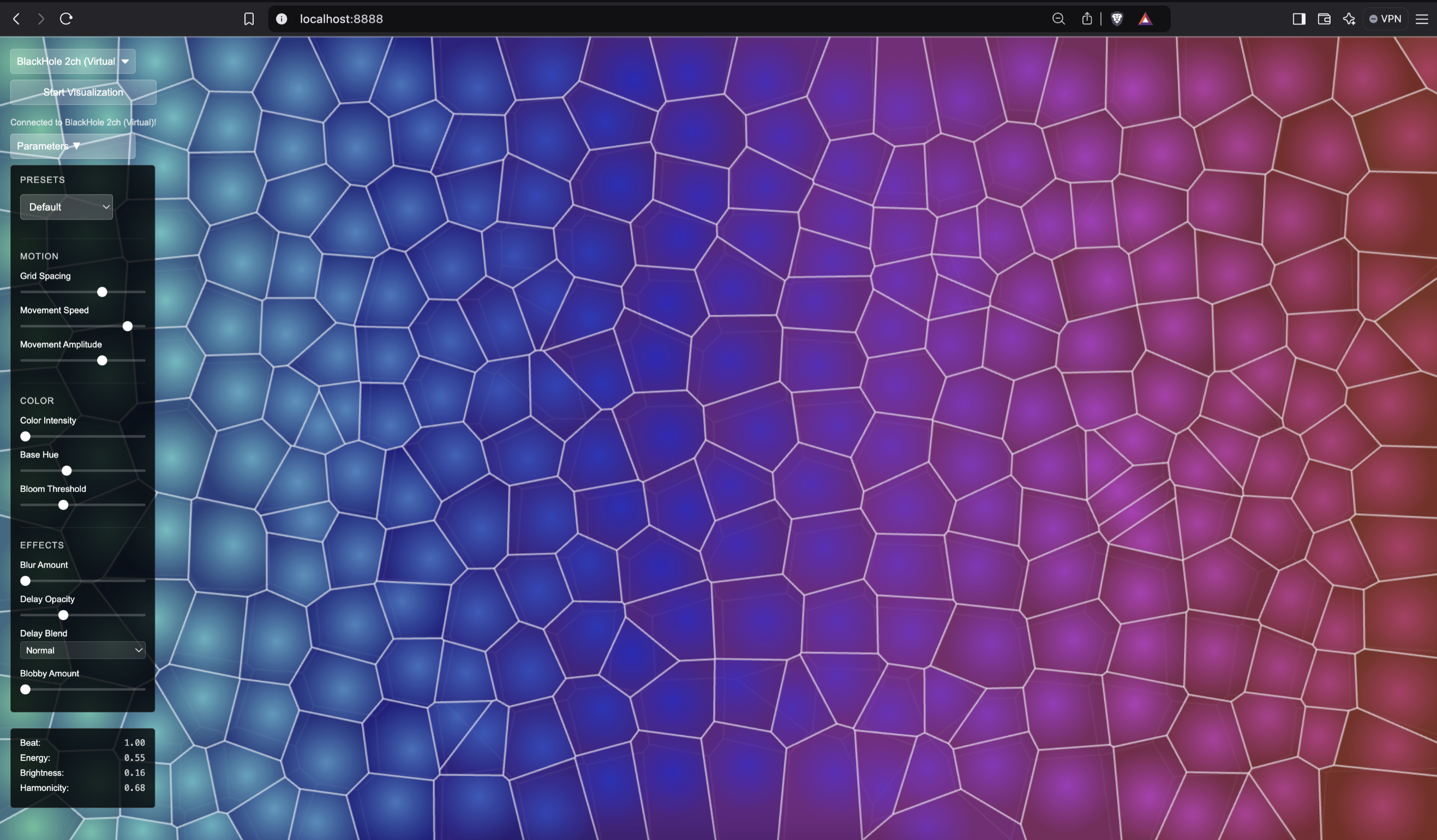This screenshot has height=840, width=1437.
Task: Open the Delay Blend Normal dropdown
Action: point(83,650)
